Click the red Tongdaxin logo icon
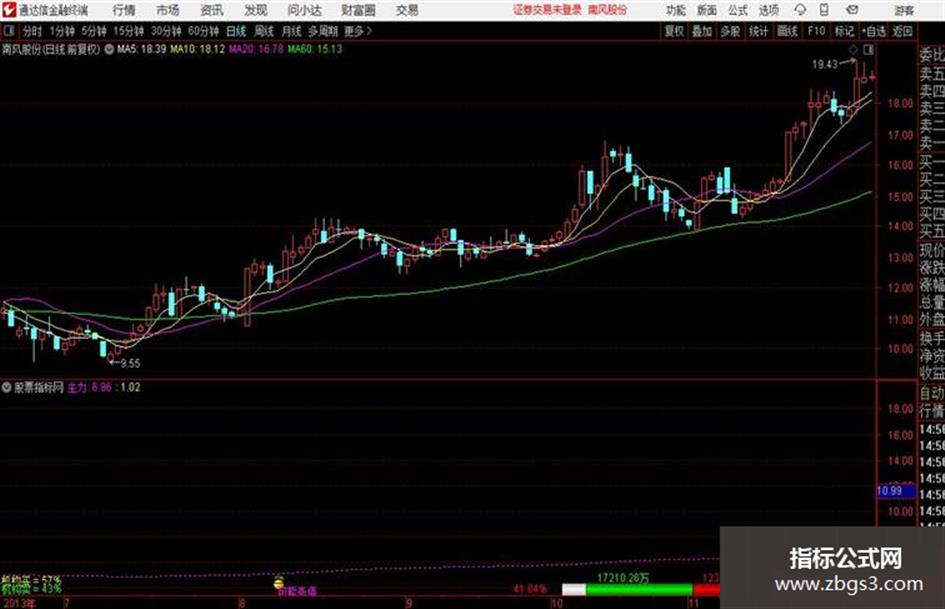This screenshot has width=945, height=609. 8,10
